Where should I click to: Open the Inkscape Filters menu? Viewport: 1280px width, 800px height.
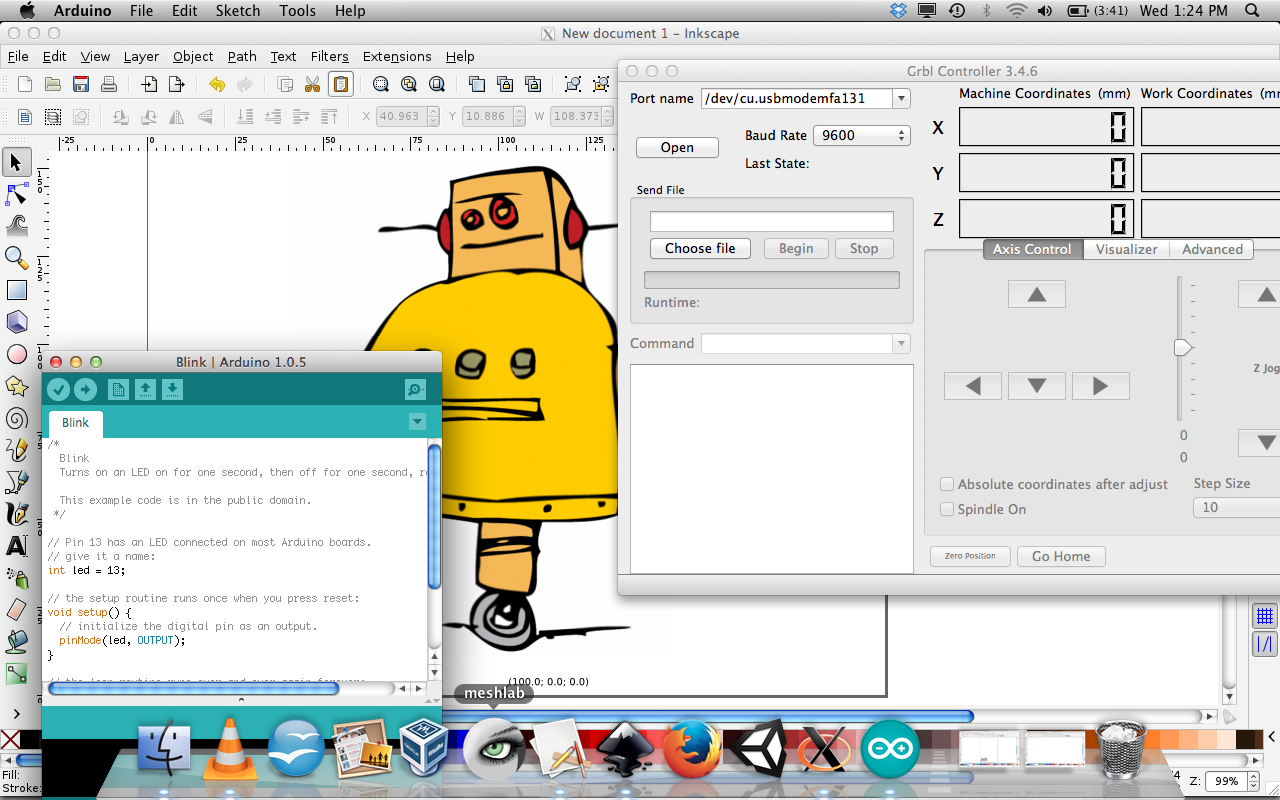(330, 56)
